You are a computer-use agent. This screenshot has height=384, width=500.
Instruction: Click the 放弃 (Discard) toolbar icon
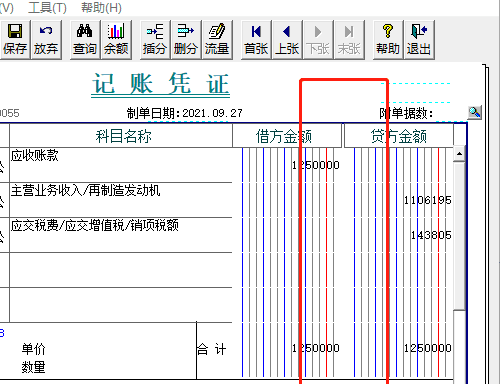point(46,40)
